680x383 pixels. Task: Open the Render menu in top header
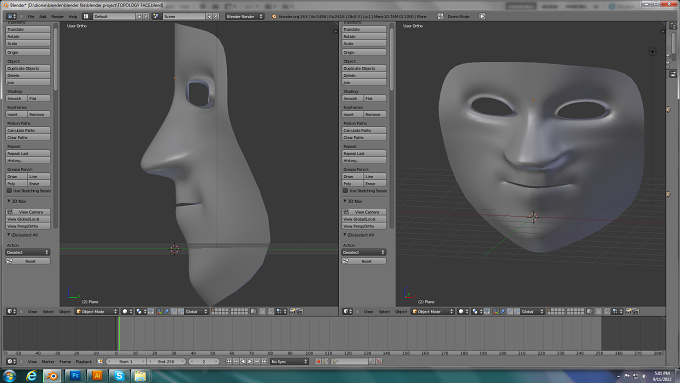pos(57,16)
